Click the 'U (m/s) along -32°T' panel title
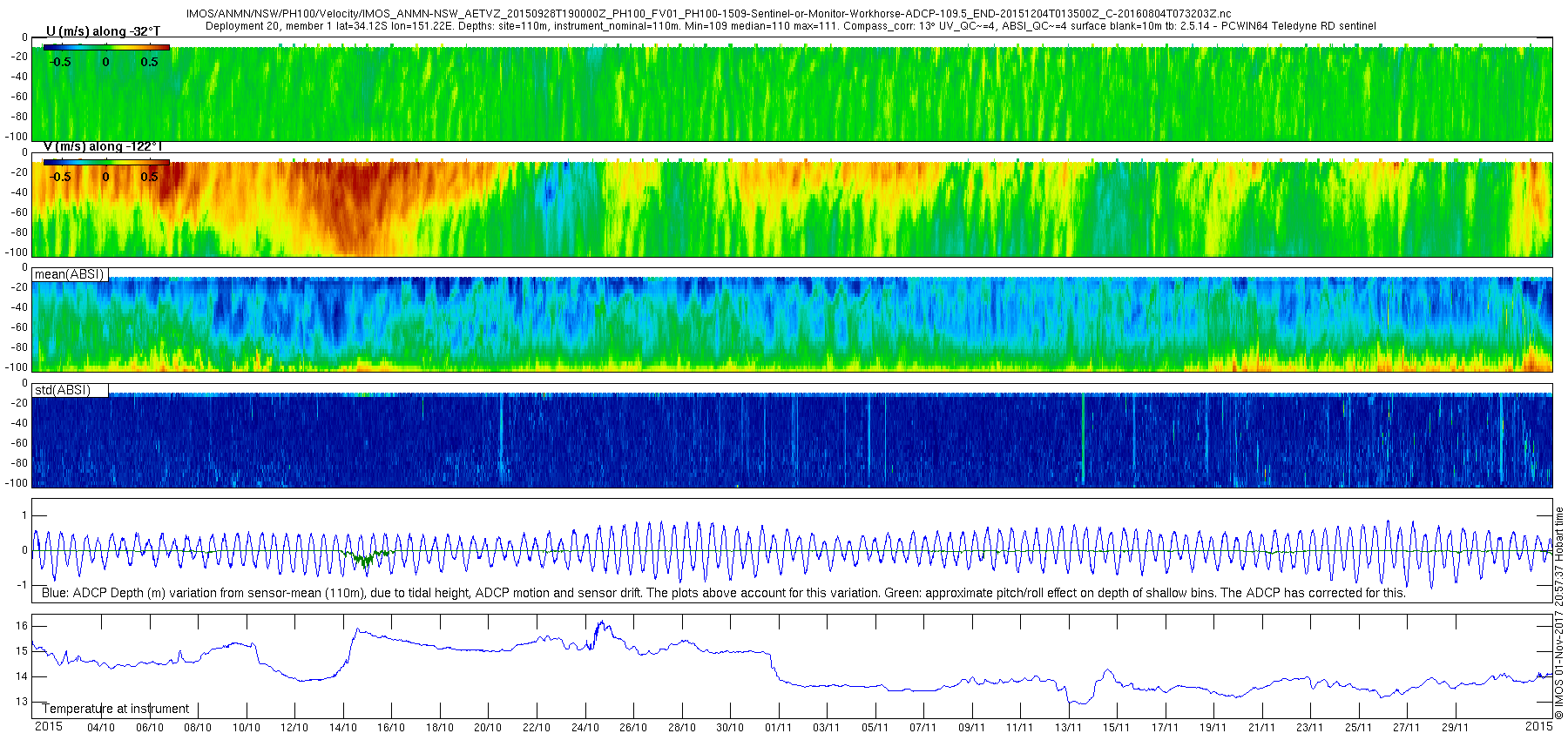This screenshot has width=1568, height=740. click(103, 31)
